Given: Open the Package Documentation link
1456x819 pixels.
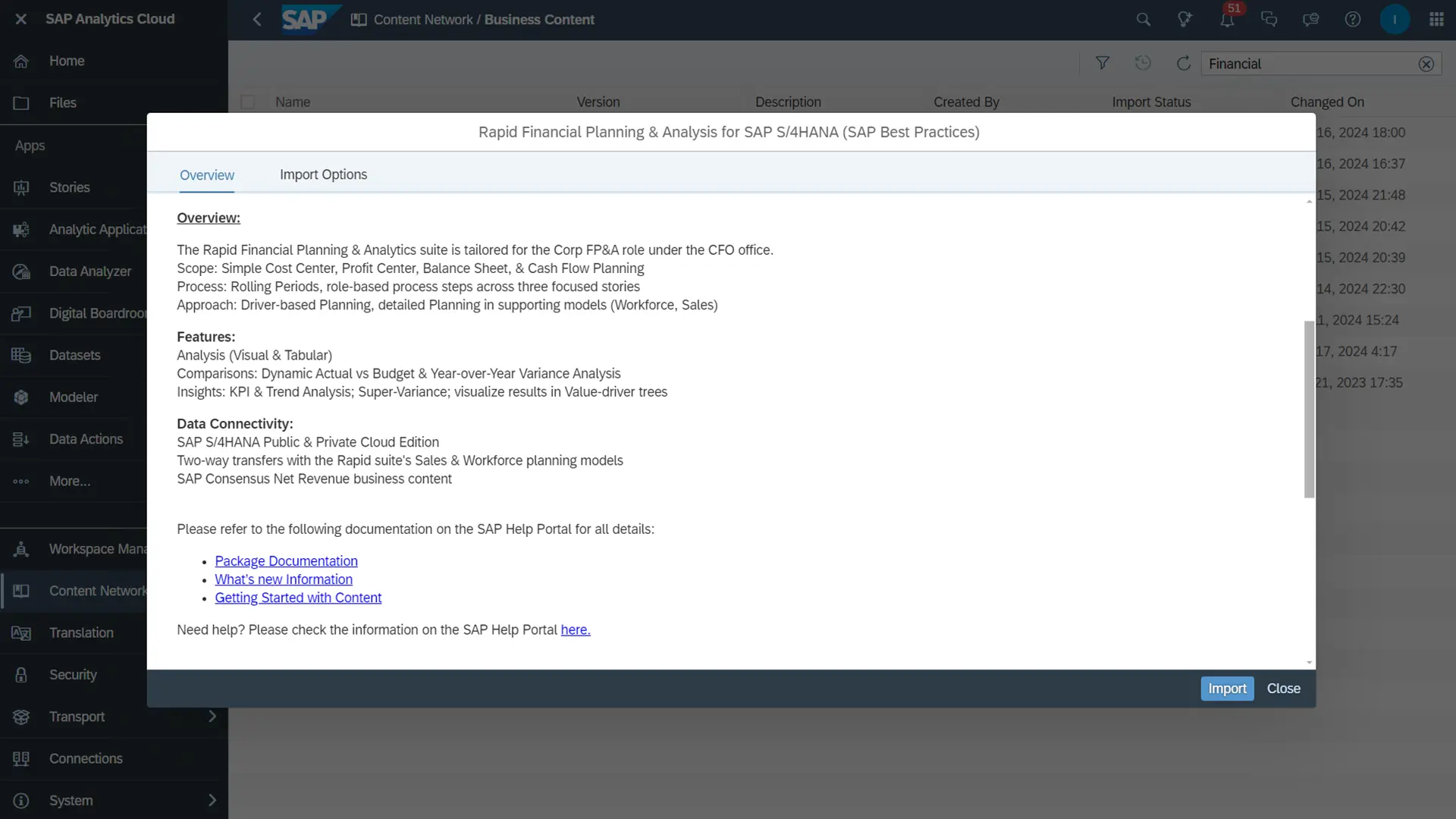Looking at the screenshot, I should tap(286, 561).
